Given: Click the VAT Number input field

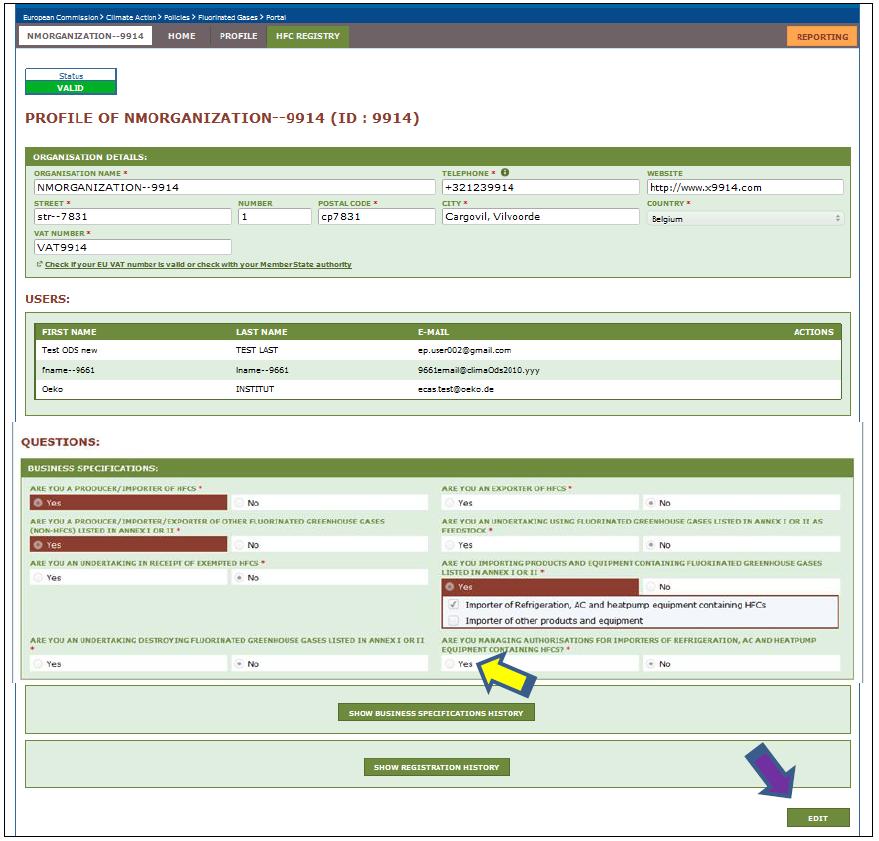Looking at the screenshot, I should pyautogui.click(x=132, y=247).
